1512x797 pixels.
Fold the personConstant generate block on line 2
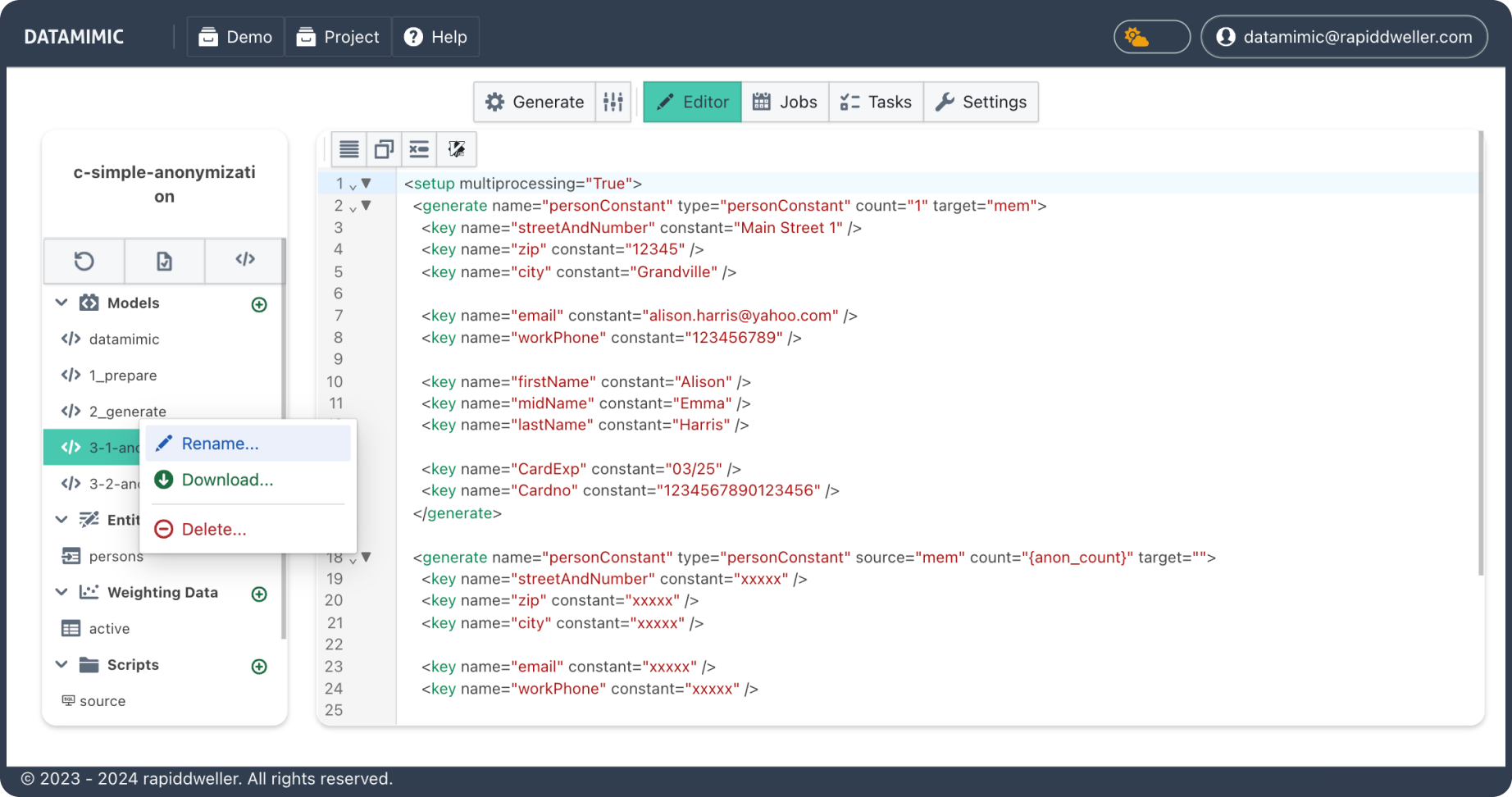click(x=366, y=206)
